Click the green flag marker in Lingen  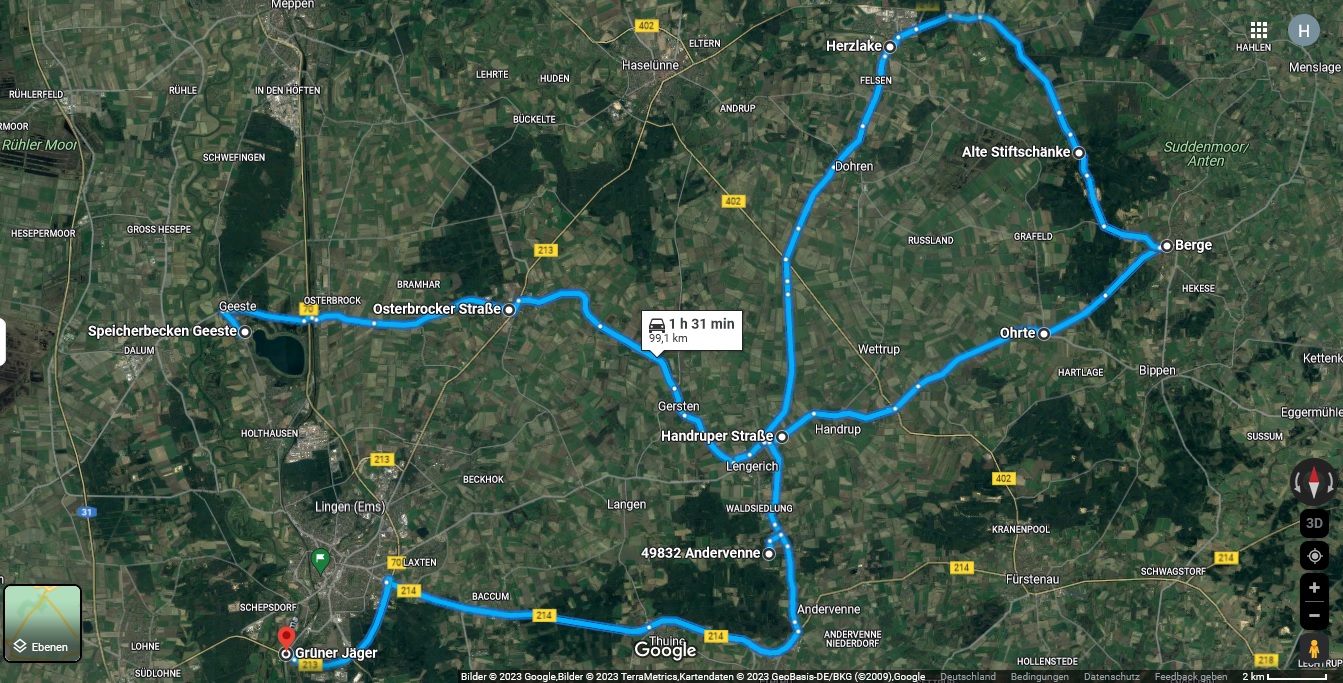coord(320,560)
